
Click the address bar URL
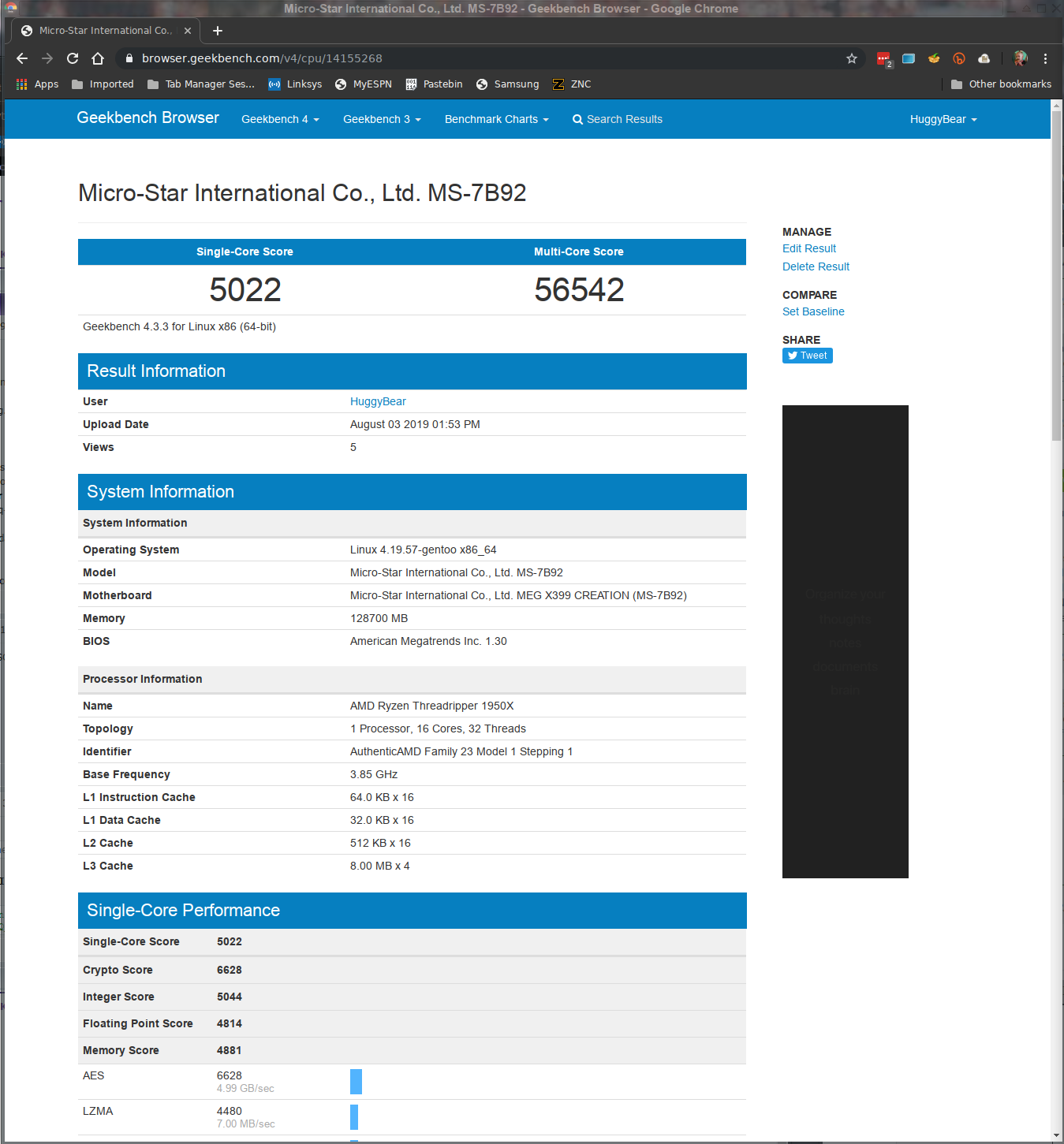[262, 58]
